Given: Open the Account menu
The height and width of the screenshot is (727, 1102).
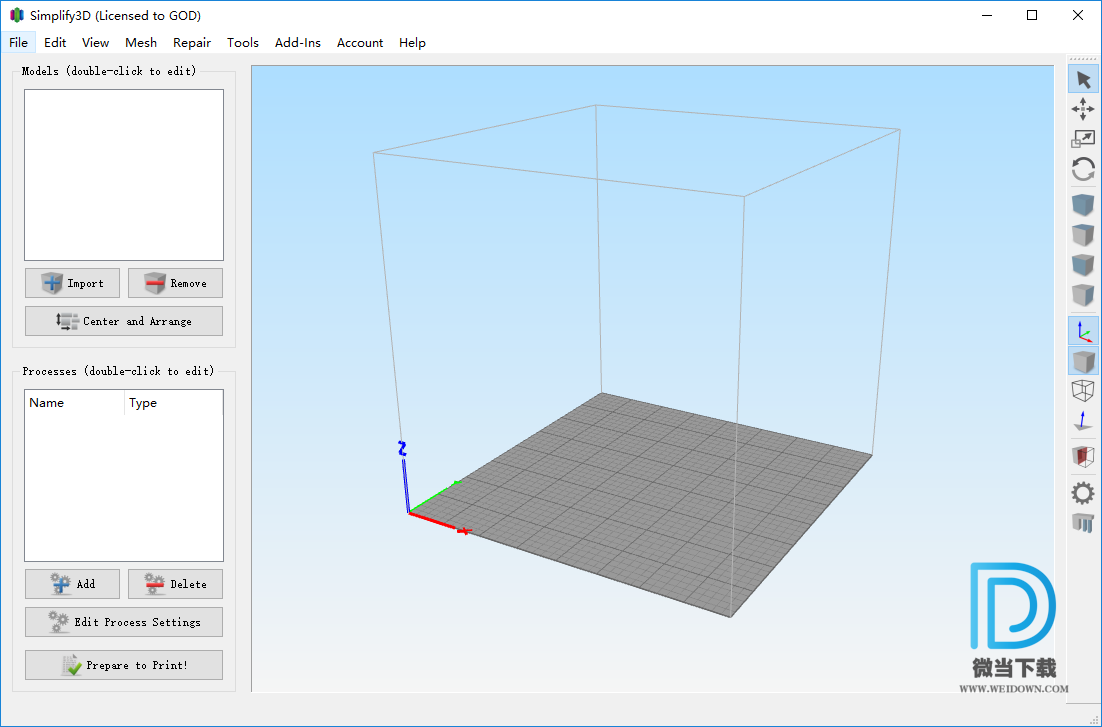Looking at the screenshot, I should pos(360,43).
